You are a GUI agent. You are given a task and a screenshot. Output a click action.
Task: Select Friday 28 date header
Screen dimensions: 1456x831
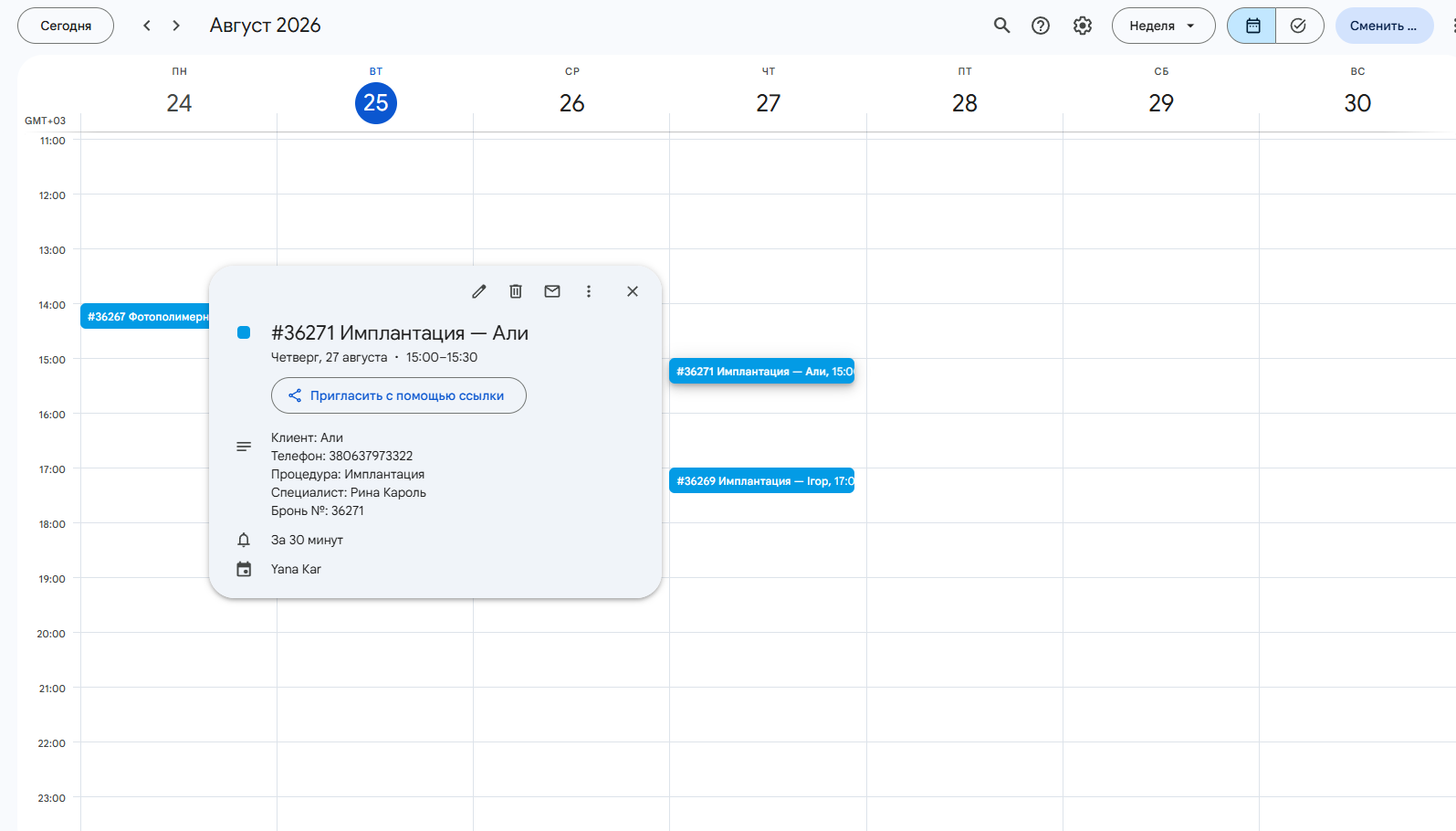[x=965, y=103]
